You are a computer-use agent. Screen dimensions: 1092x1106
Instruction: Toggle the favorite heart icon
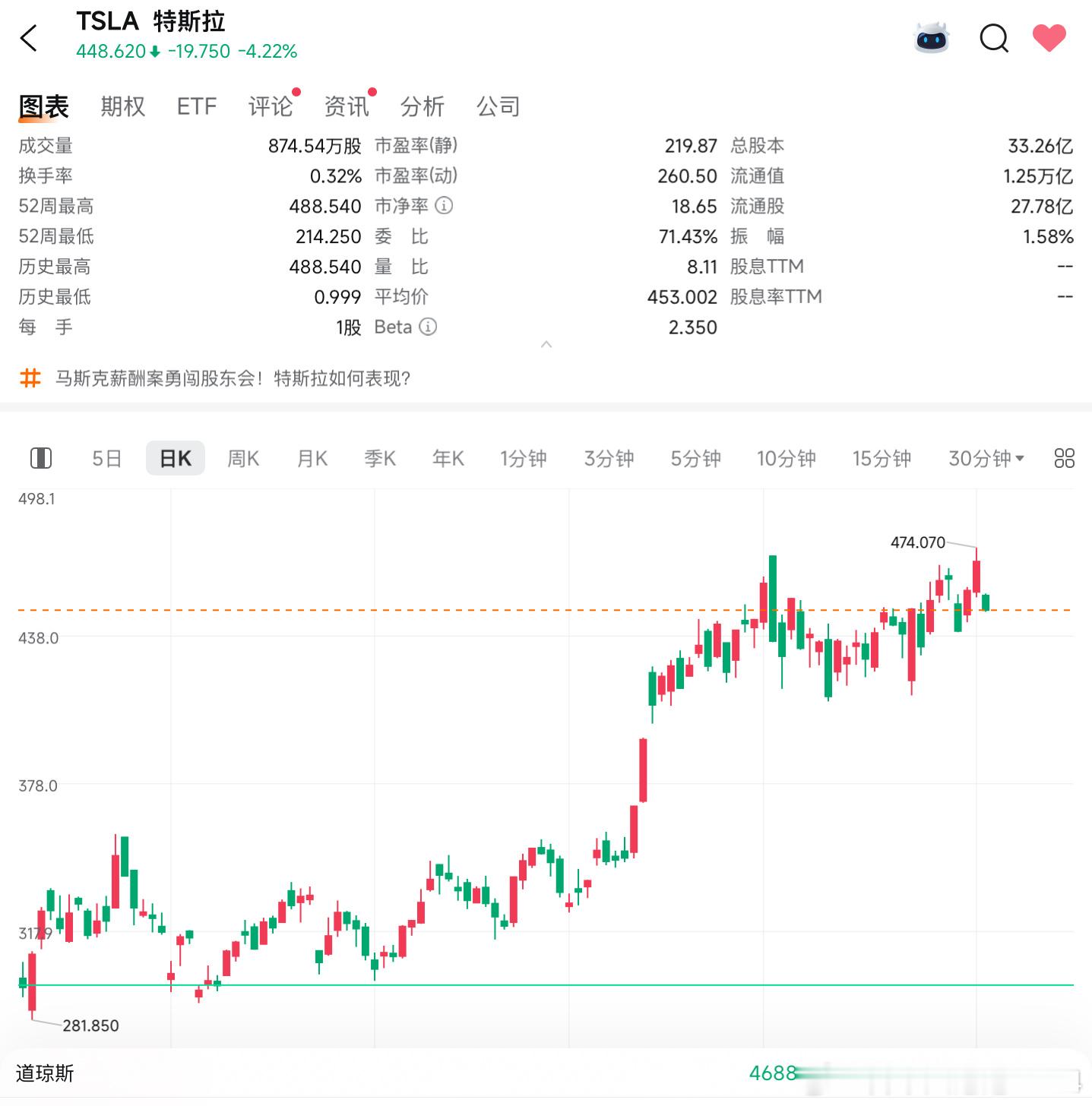[1049, 38]
